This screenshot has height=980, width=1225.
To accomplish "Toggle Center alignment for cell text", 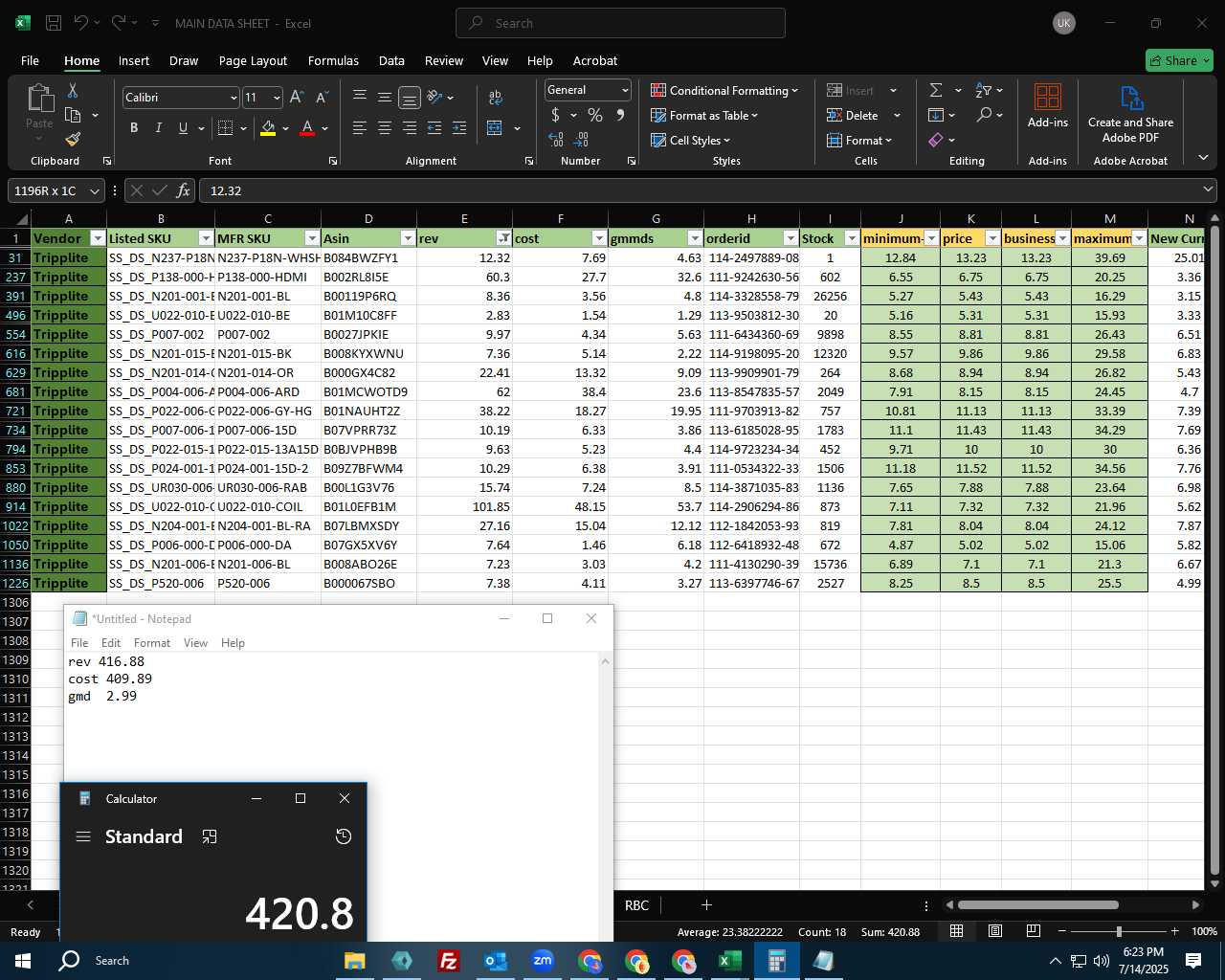I will pyautogui.click(x=385, y=127).
